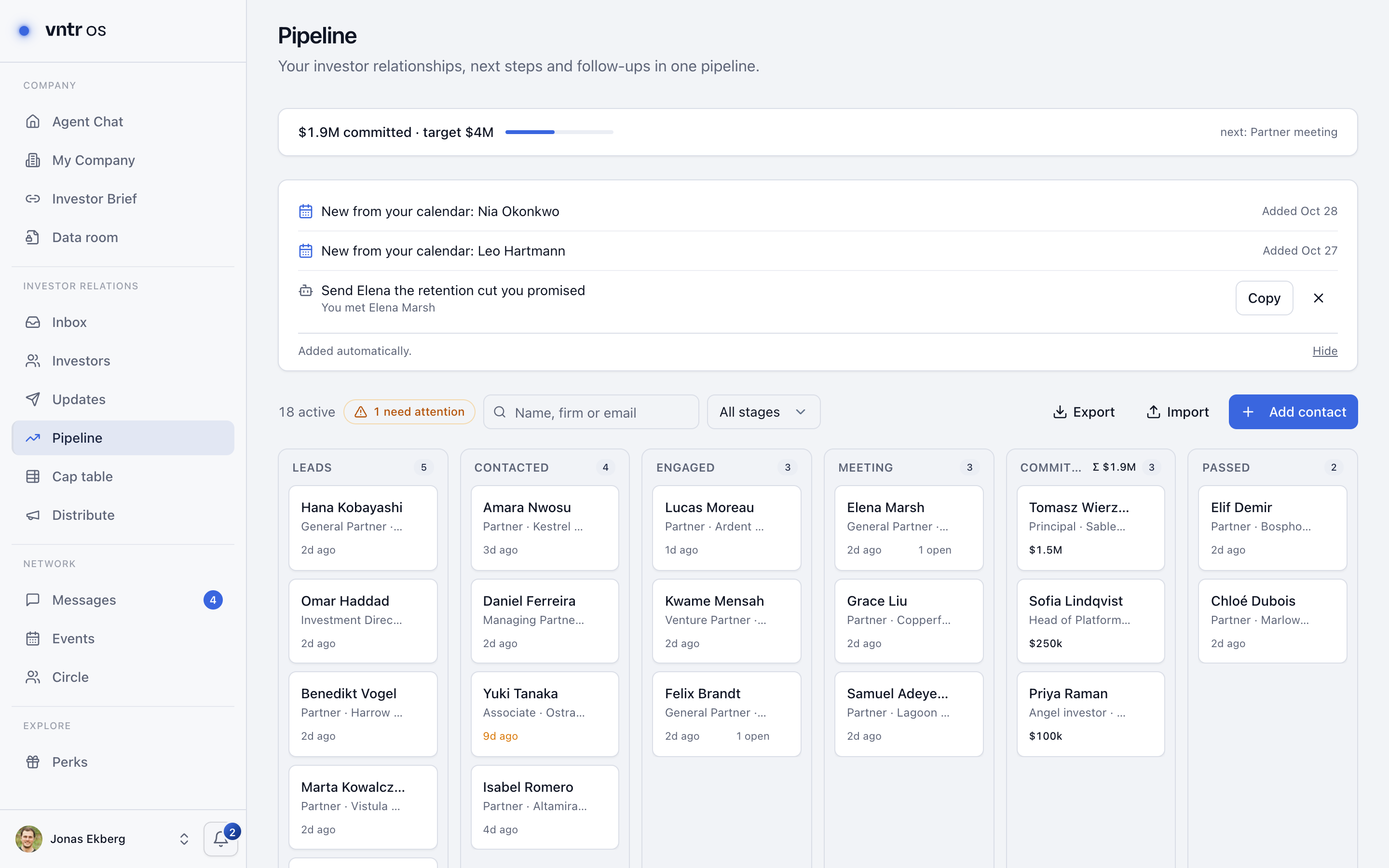This screenshot has width=1389, height=868.
Task: Open the Inbox tray icon
Action: click(x=33, y=322)
